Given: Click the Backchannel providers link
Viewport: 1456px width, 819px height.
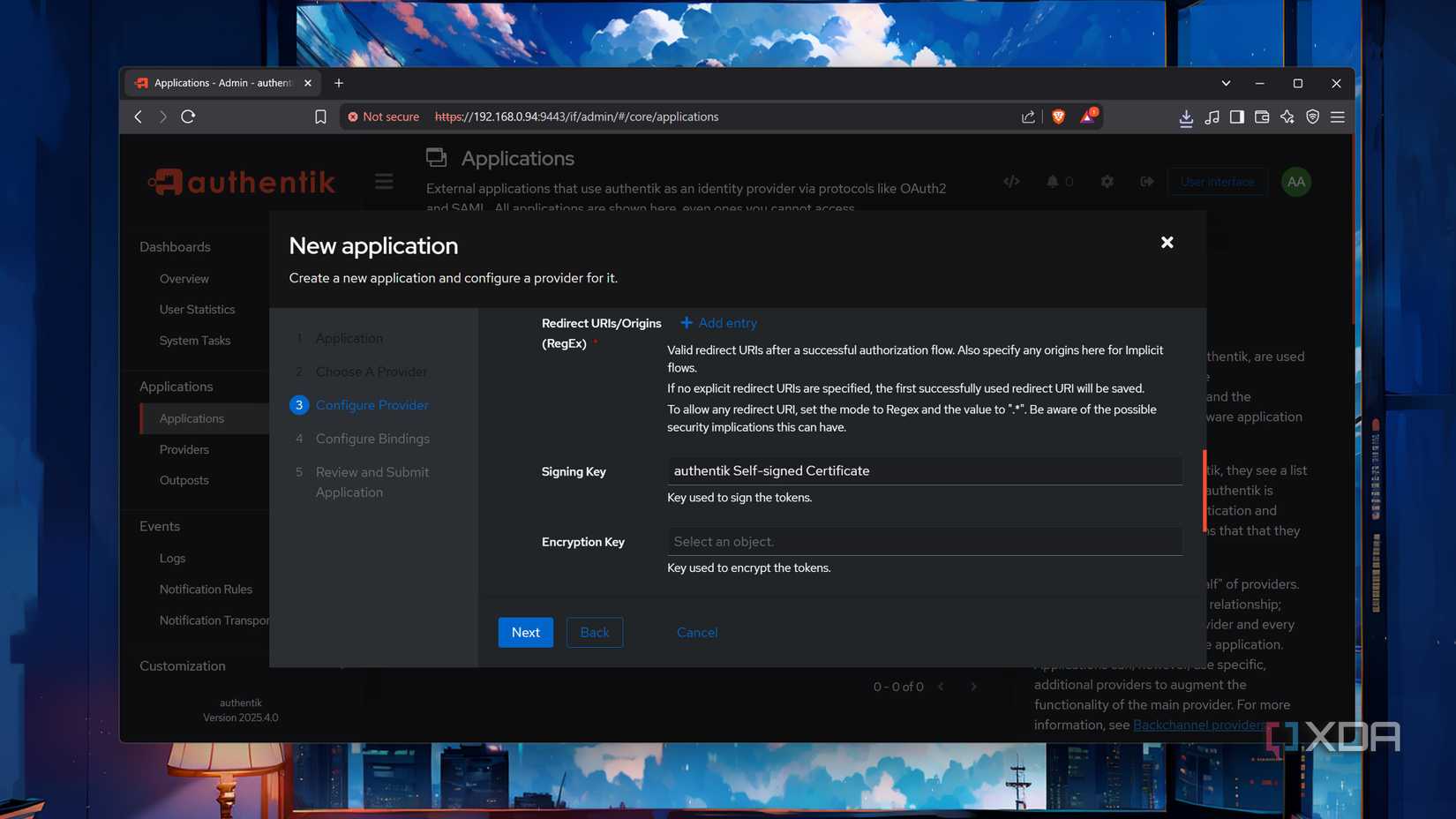Looking at the screenshot, I should pos(1197,725).
